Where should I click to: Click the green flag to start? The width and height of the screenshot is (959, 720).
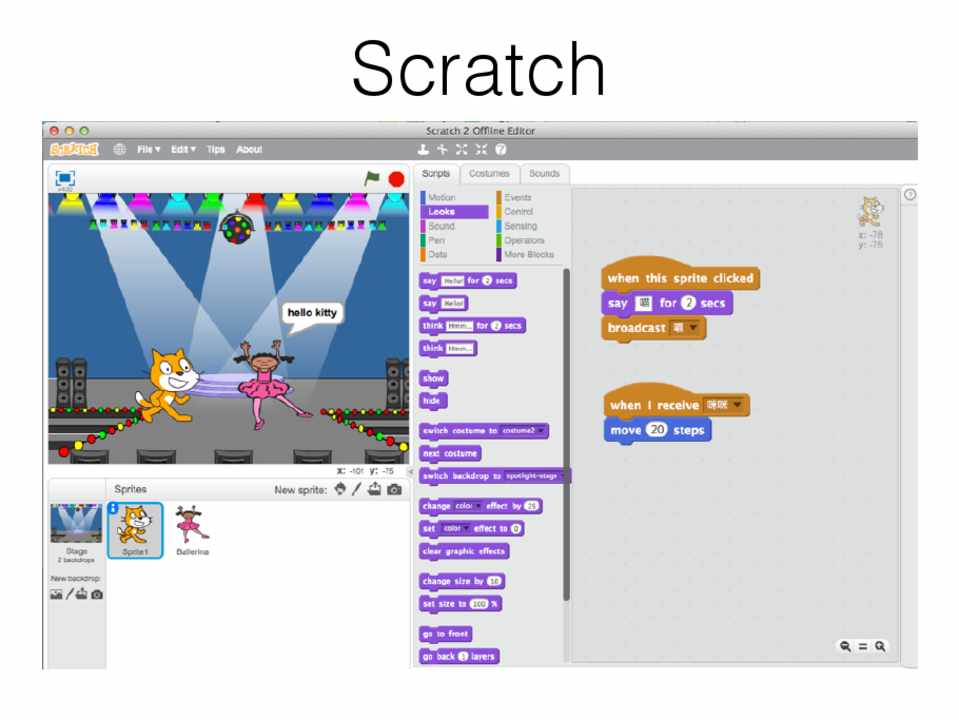372,179
